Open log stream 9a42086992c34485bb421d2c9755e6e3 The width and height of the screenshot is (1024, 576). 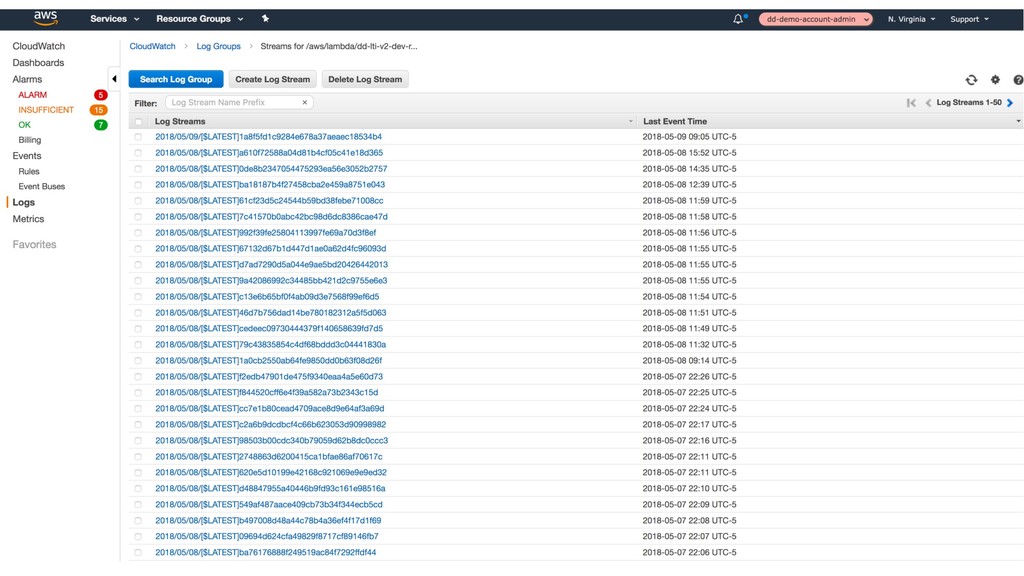click(x=271, y=281)
